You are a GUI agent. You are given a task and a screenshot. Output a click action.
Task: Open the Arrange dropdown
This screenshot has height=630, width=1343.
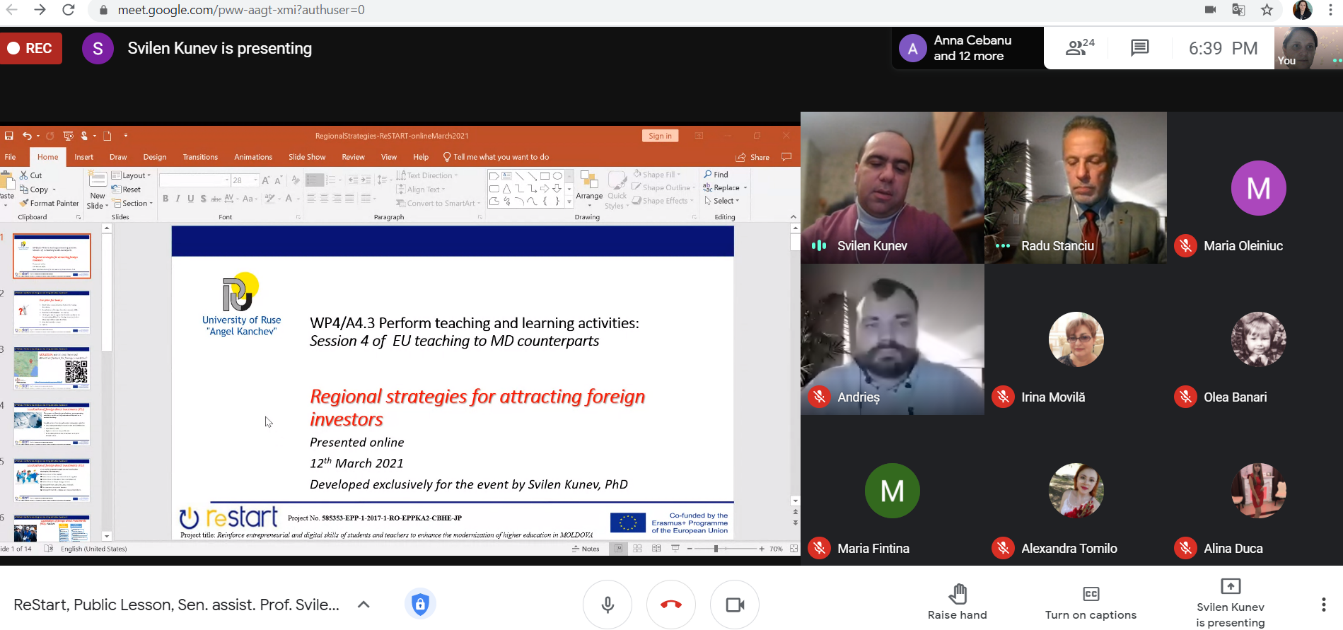pyautogui.click(x=589, y=190)
